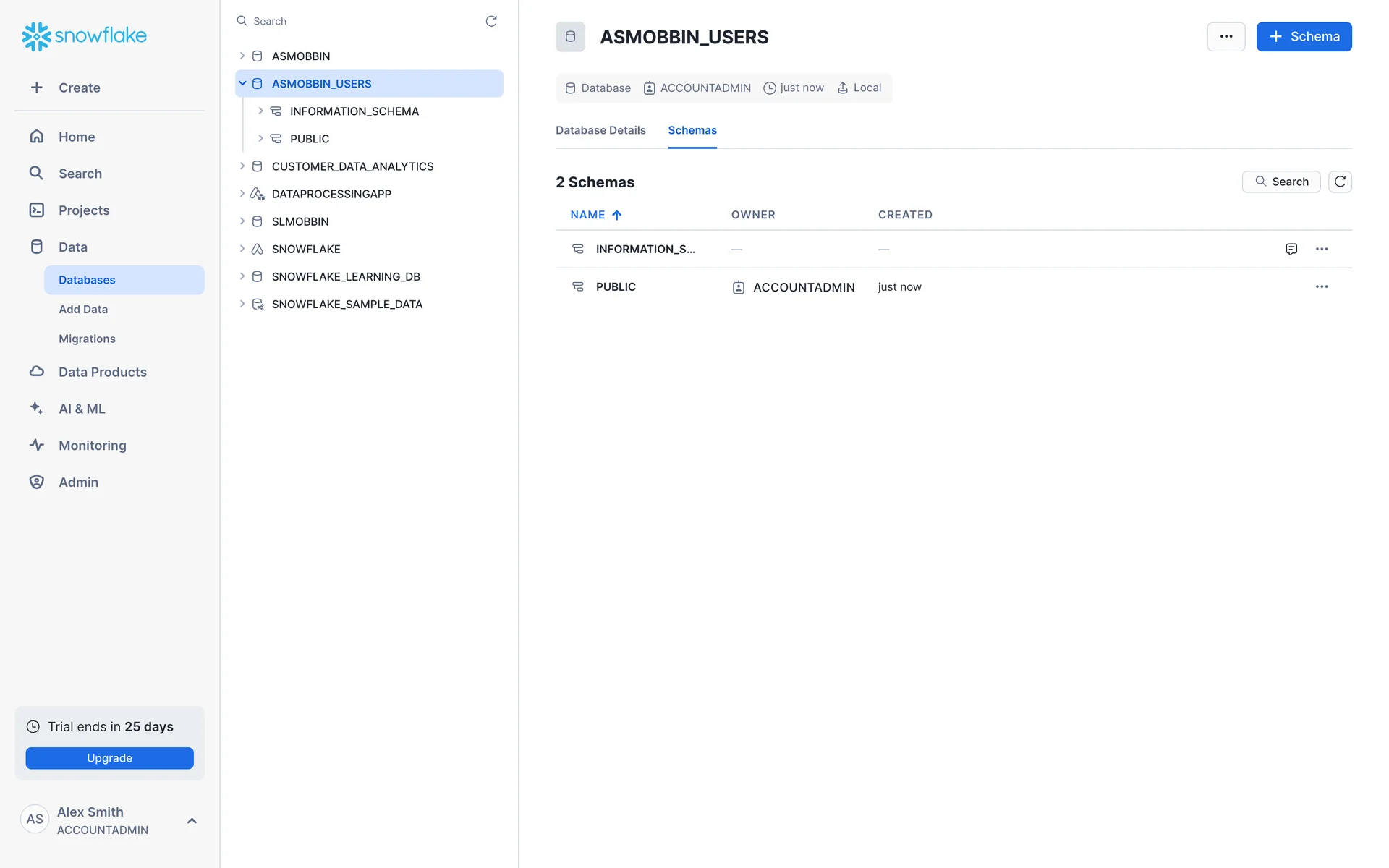This screenshot has height=868, width=1389.
Task: Go to Admin section
Action: 78,482
